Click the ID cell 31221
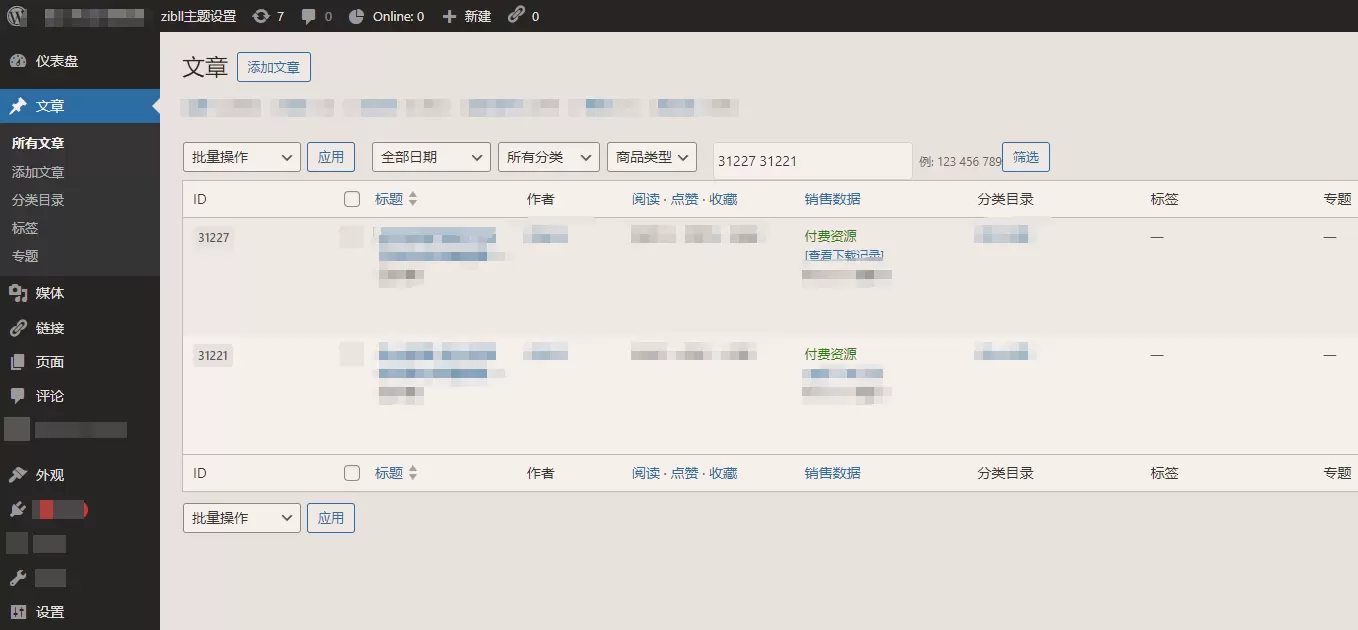The width and height of the screenshot is (1358, 630). click(x=213, y=355)
